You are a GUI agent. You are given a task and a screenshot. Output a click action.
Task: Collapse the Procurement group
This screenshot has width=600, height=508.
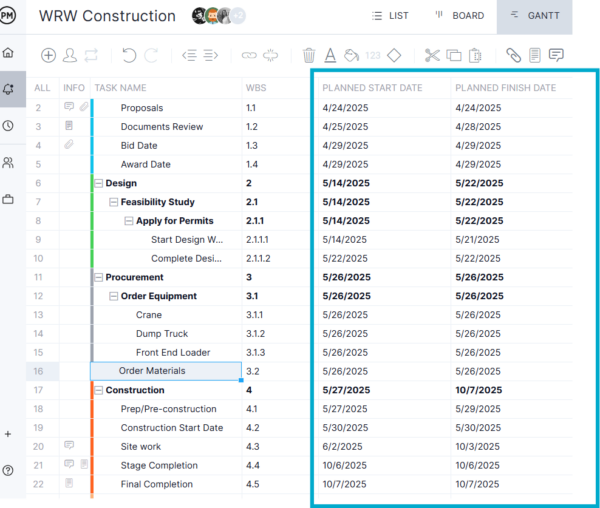99,277
